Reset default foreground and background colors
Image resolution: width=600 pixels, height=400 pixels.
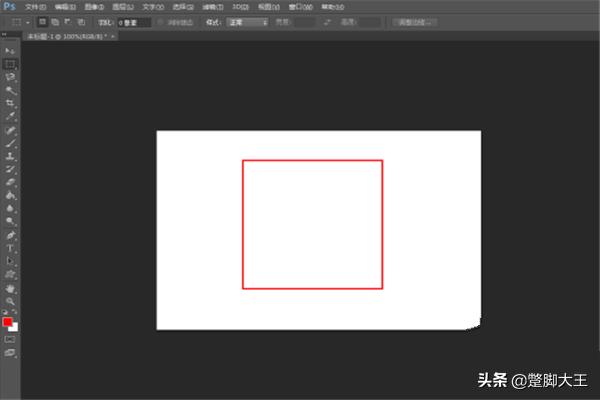tap(5, 312)
